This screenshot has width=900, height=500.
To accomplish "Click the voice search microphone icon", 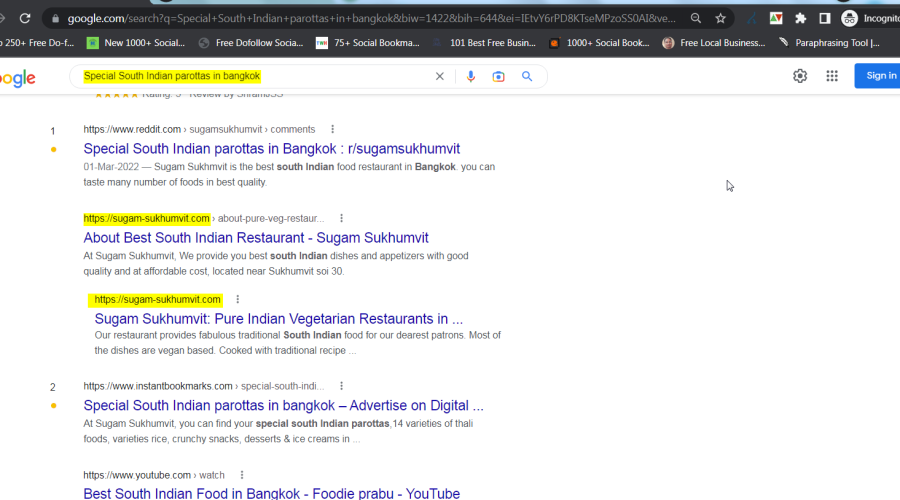I will [471, 77].
